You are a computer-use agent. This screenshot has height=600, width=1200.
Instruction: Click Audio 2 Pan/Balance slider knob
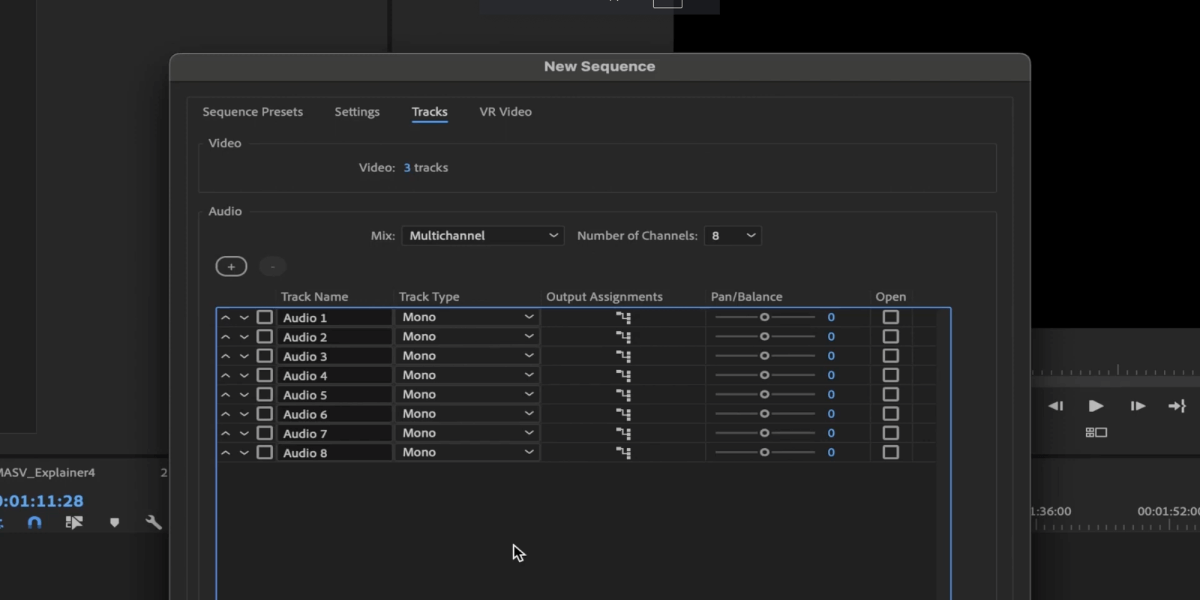(764, 337)
